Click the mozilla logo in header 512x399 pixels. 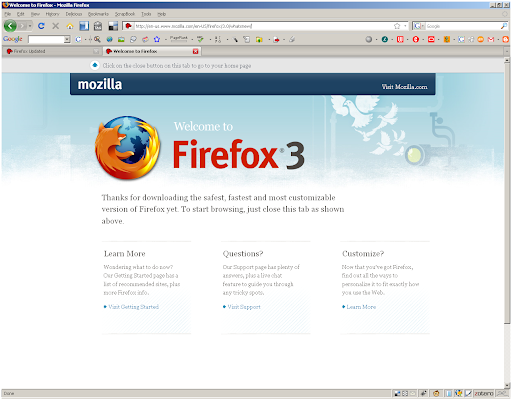coord(100,84)
